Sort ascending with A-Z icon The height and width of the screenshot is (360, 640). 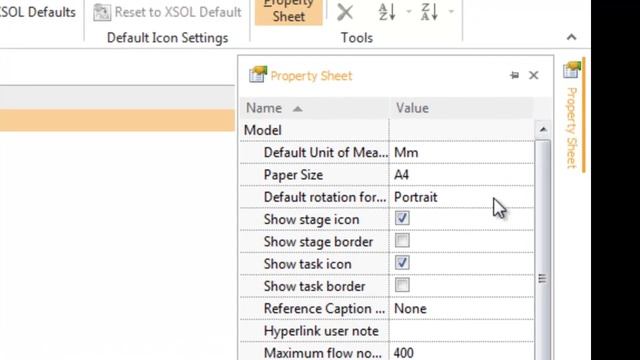pyautogui.click(x=387, y=12)
